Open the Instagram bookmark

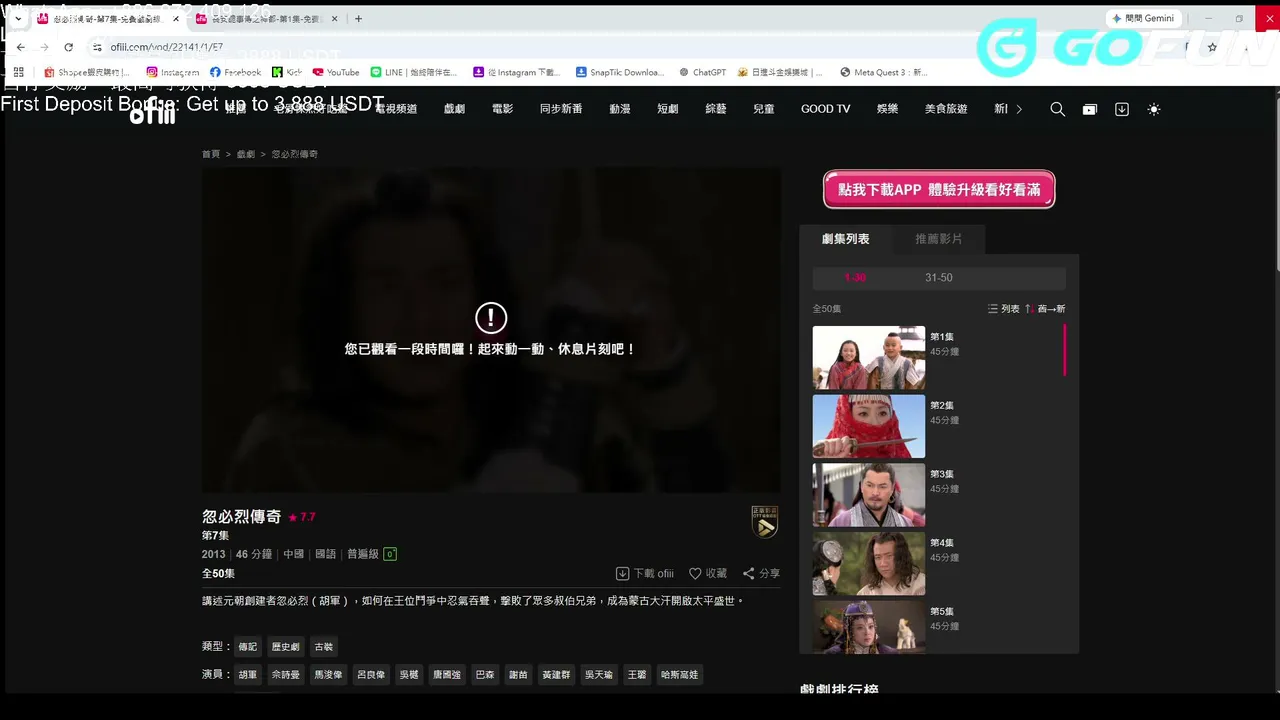(x=173, y=72)
